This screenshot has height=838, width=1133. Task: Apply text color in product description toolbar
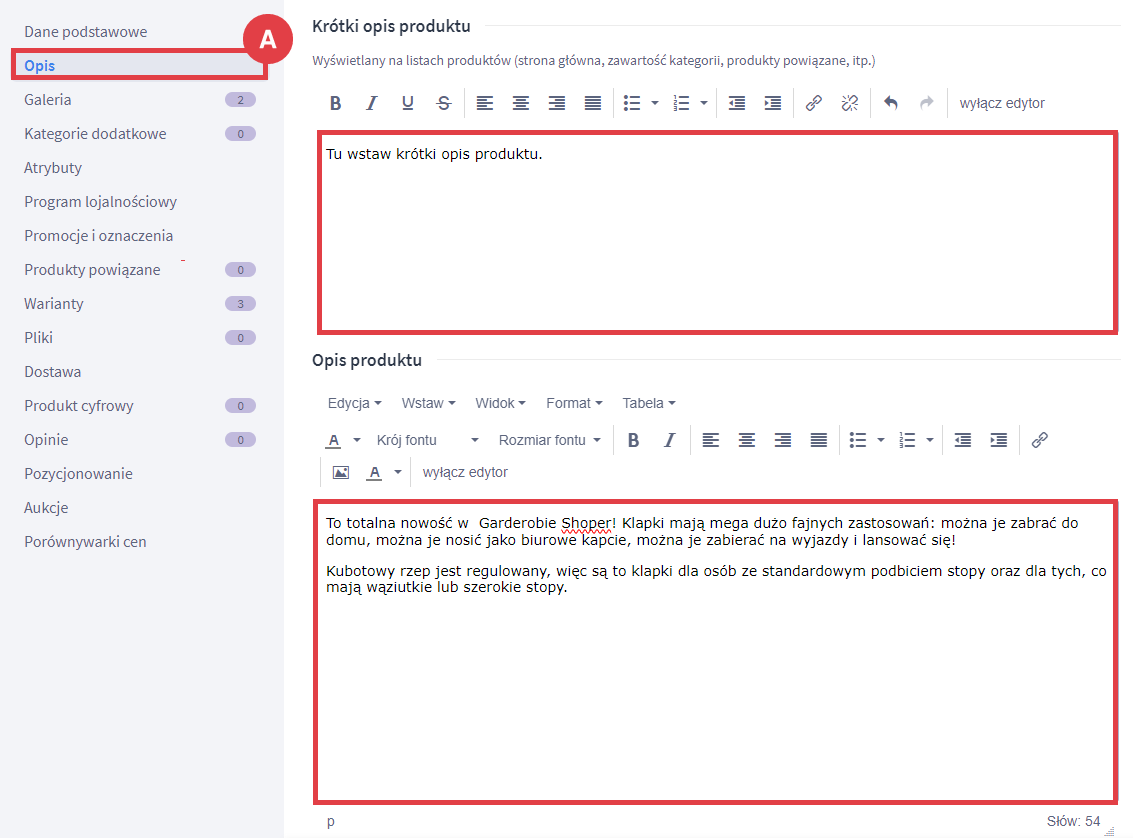click(334, 440)
